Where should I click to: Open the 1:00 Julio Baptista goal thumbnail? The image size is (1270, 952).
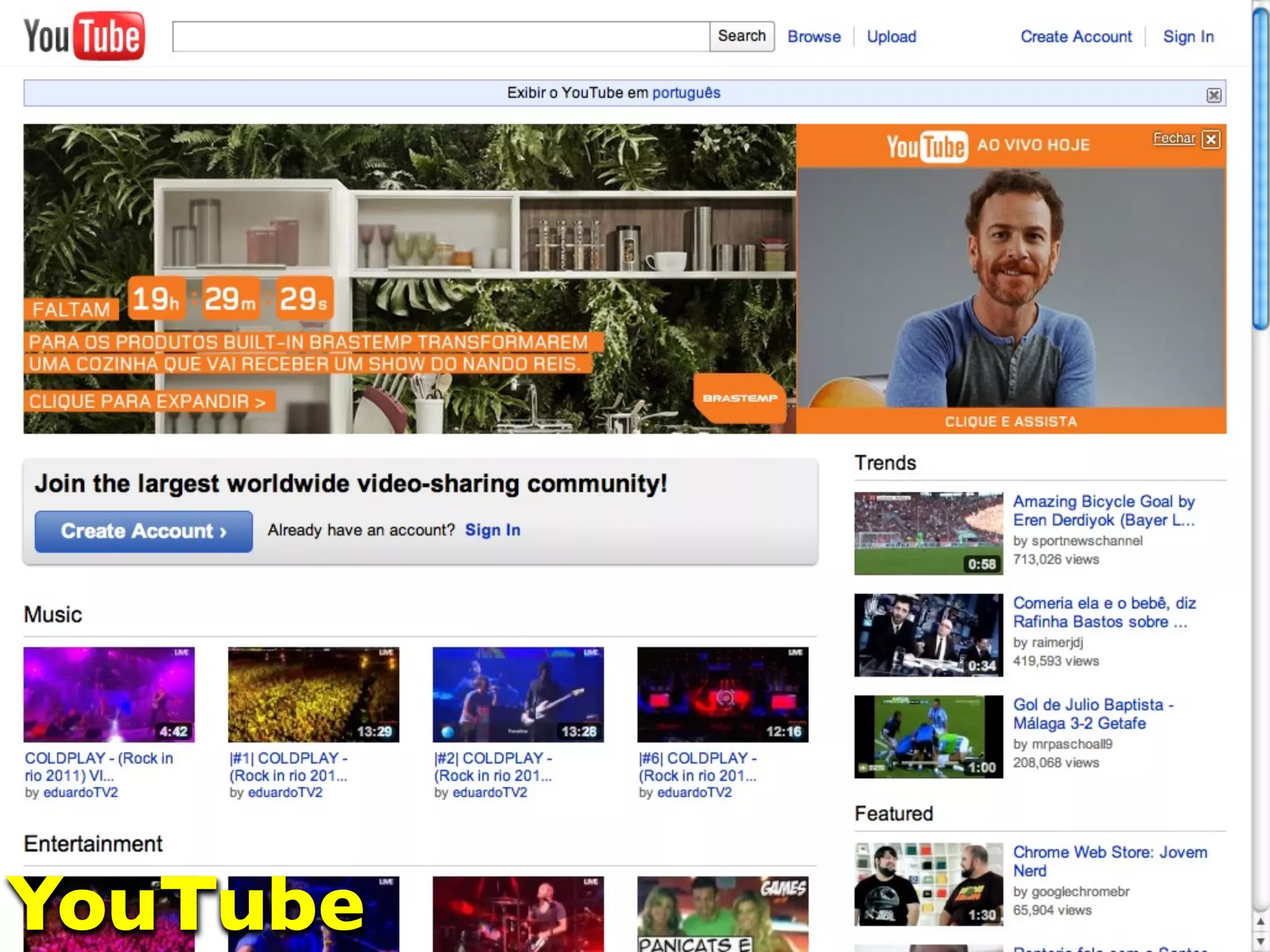928,737
